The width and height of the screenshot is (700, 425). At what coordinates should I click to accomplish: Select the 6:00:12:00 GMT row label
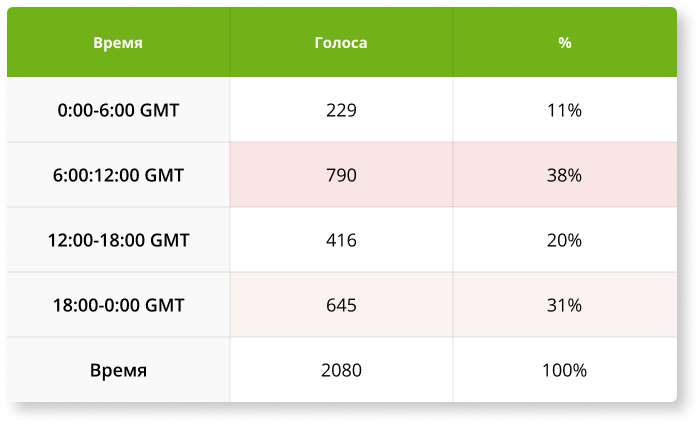coord(118,175)
